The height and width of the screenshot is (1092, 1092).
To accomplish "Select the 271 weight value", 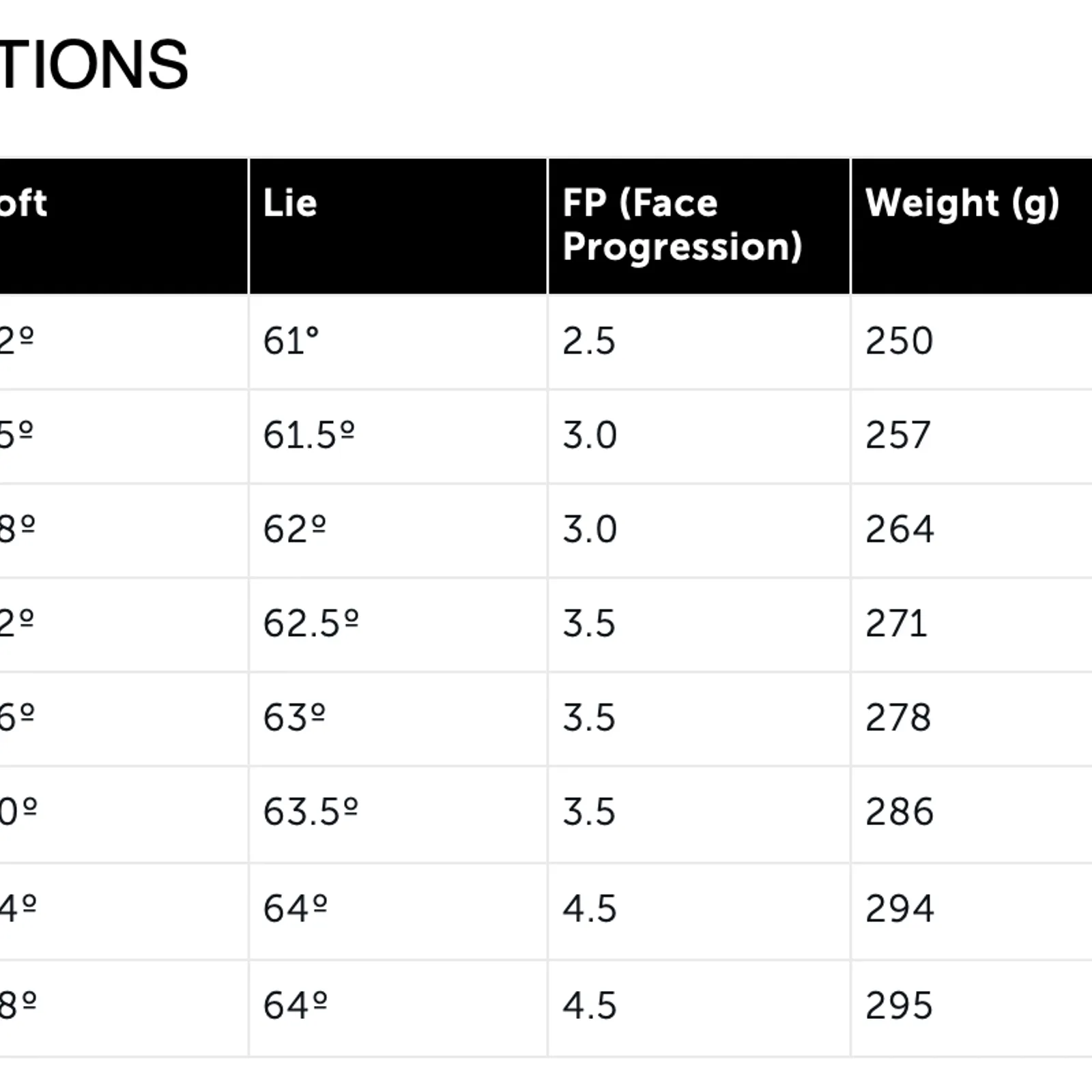I will [897, 623].
